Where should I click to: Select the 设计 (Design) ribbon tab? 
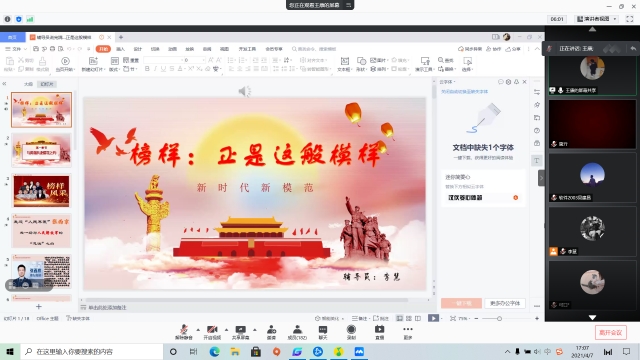click(x=138, y=49)
